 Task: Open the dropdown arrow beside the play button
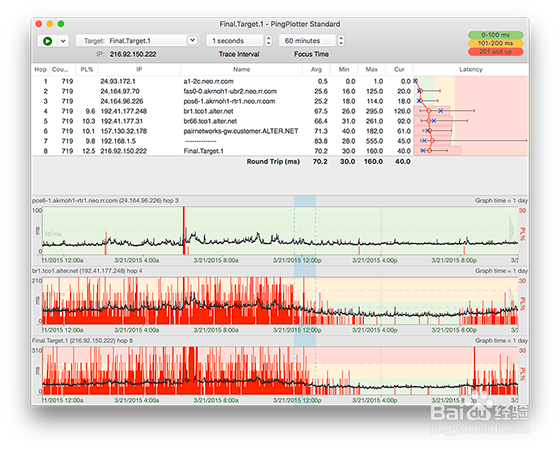[x=63, y=41]
